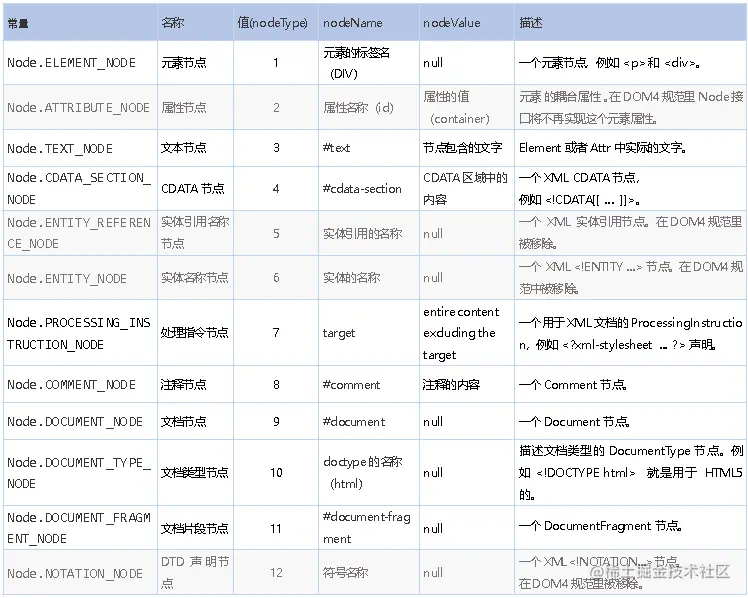Viewport: 748px width, 598px height.
Task: Select the 一个 Comment 节点 description
Action: coord(631,384)
